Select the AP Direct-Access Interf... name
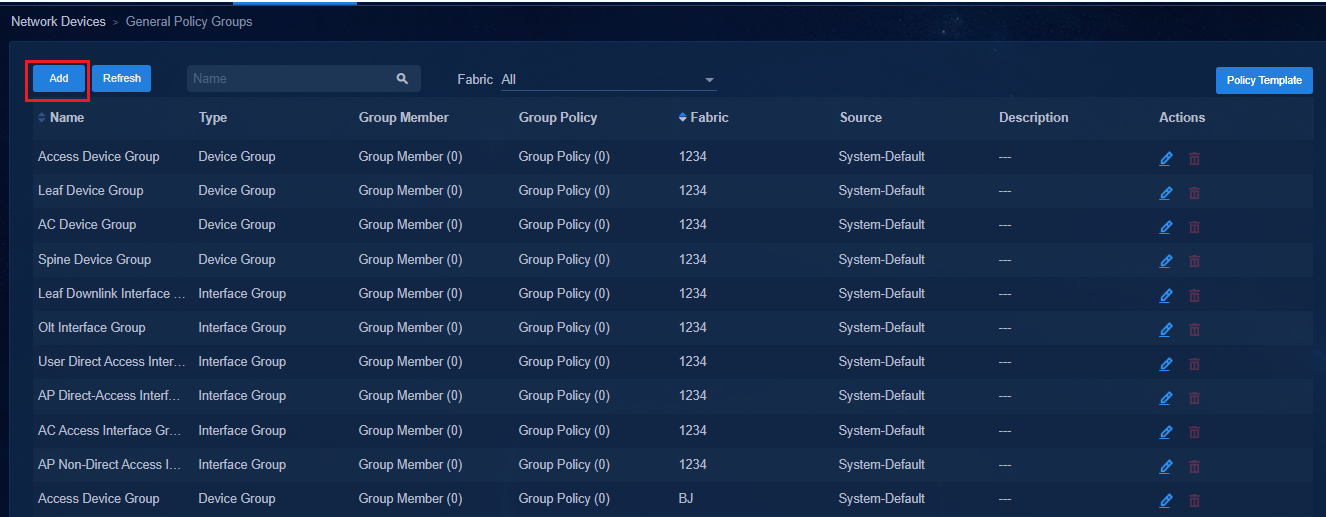 click(x=110, y=395)
